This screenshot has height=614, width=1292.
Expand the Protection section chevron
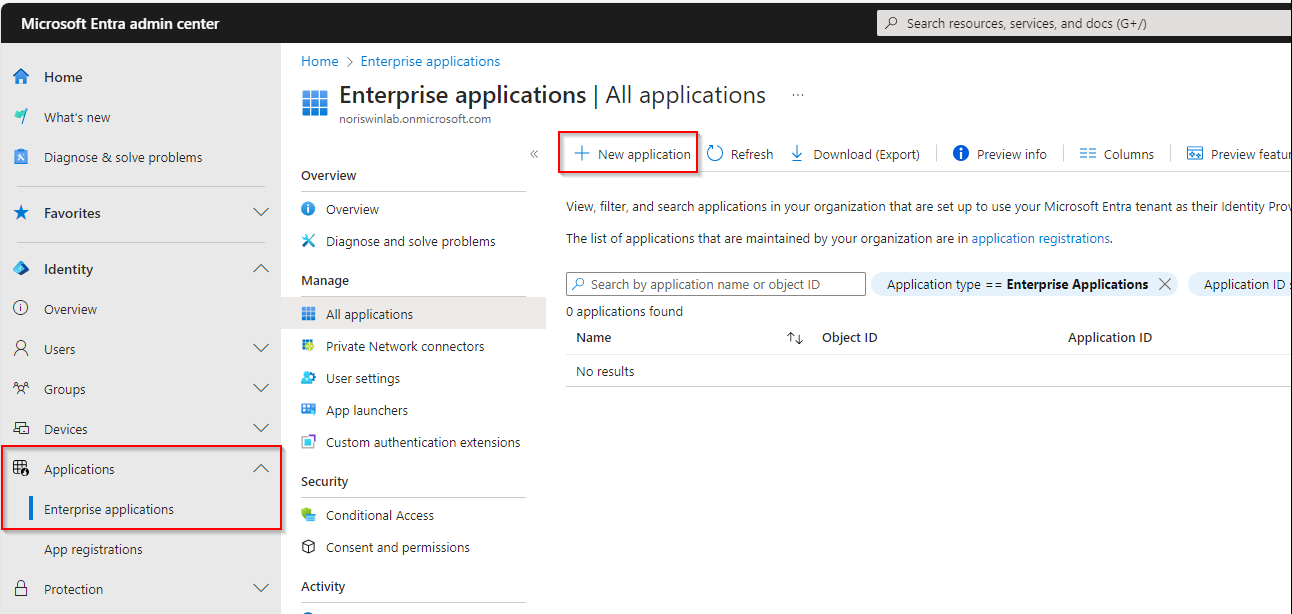click(261, 588)
